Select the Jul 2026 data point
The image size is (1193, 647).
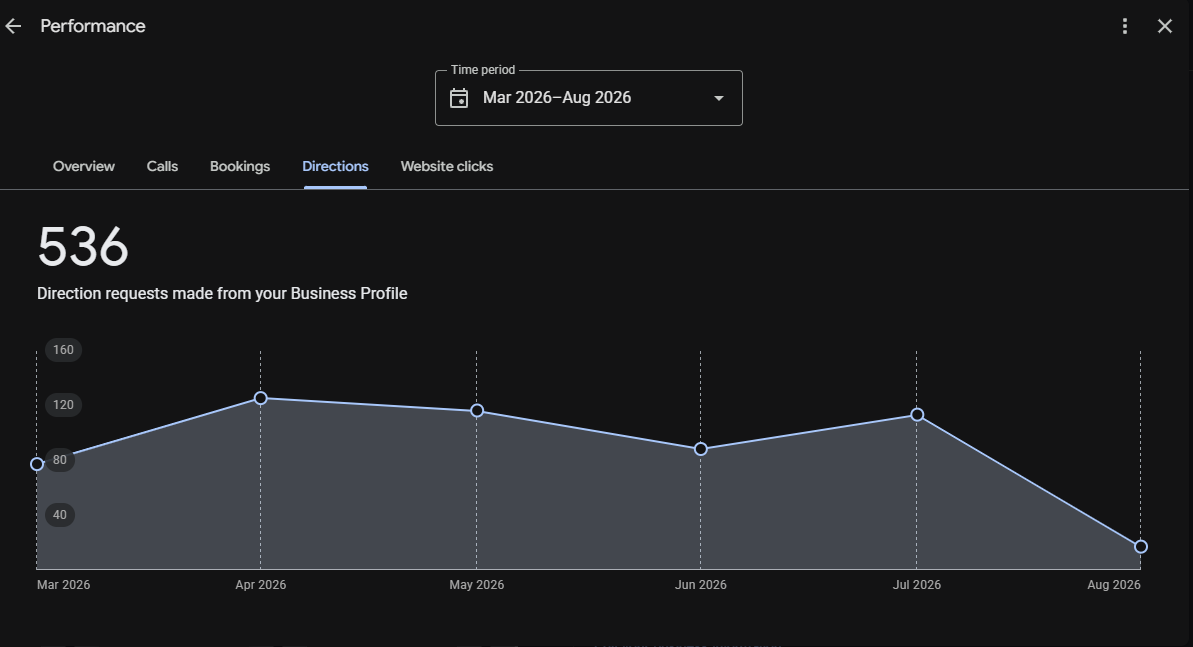click(917, 415)
